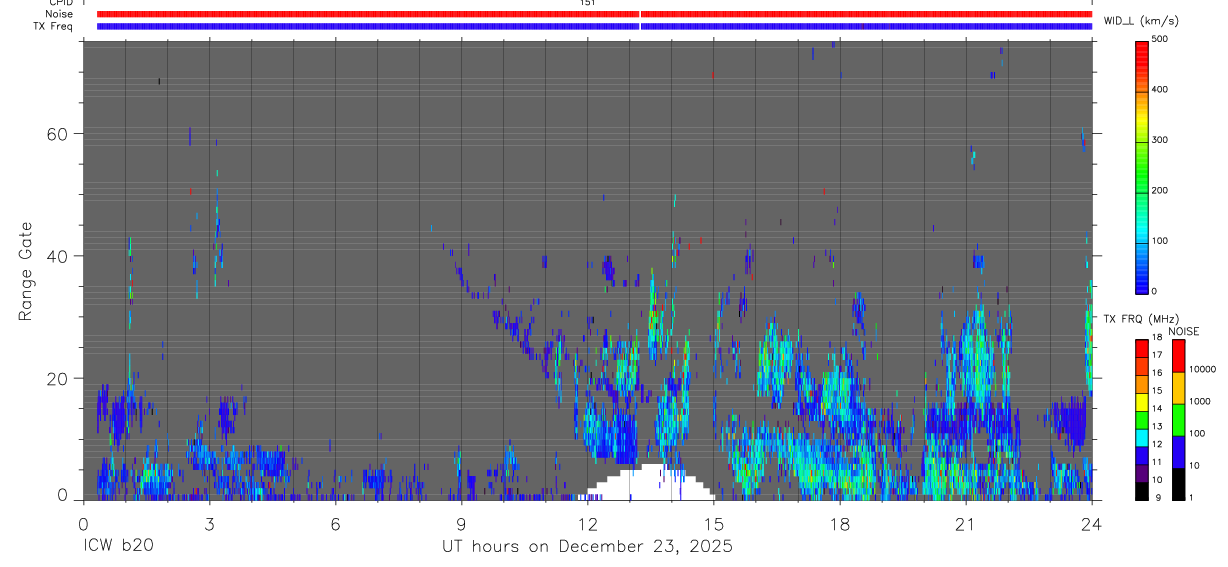This screenshot has width=1228, height=567.
Task: Click '11' on the TX FRQ scale
Action: (1158, 462)
